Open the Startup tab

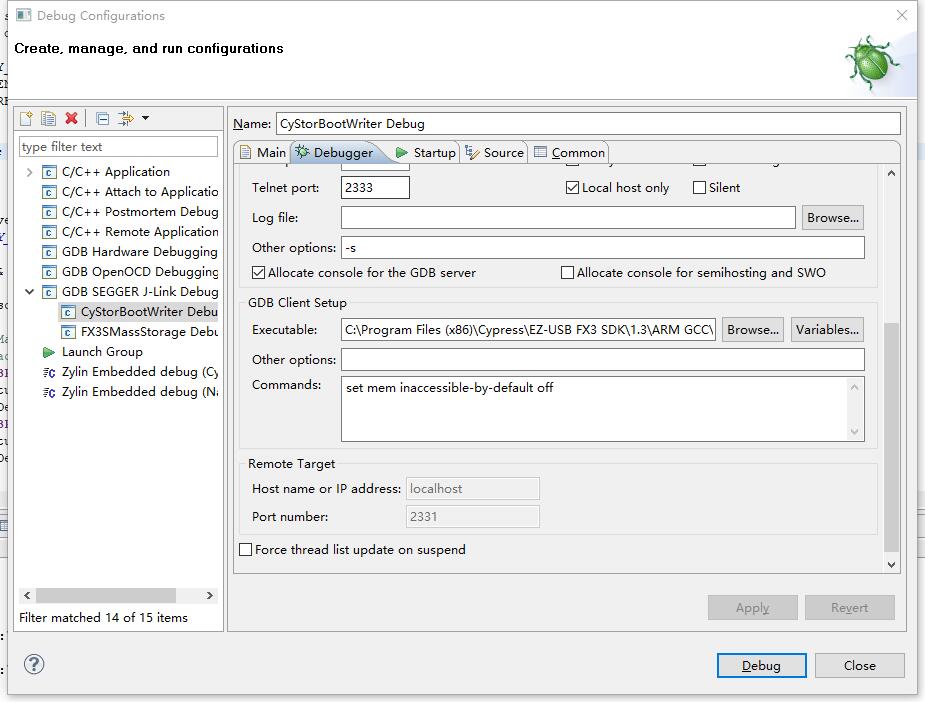[x=425, y=153]
